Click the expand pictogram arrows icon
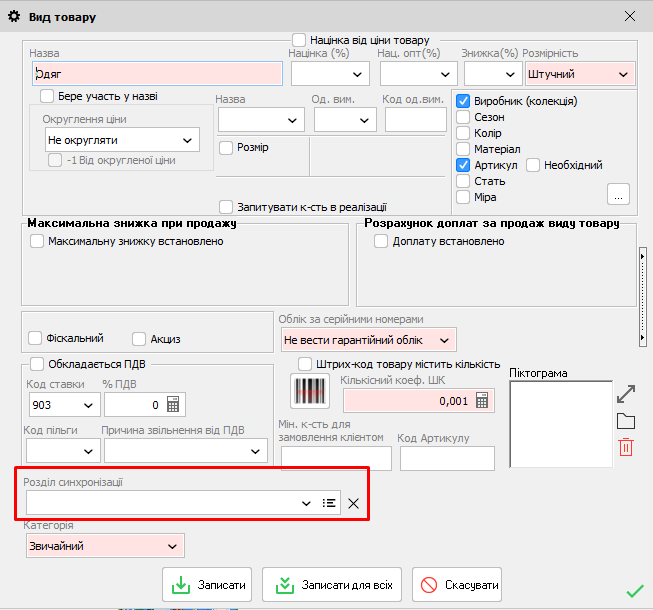 (626, 394)
